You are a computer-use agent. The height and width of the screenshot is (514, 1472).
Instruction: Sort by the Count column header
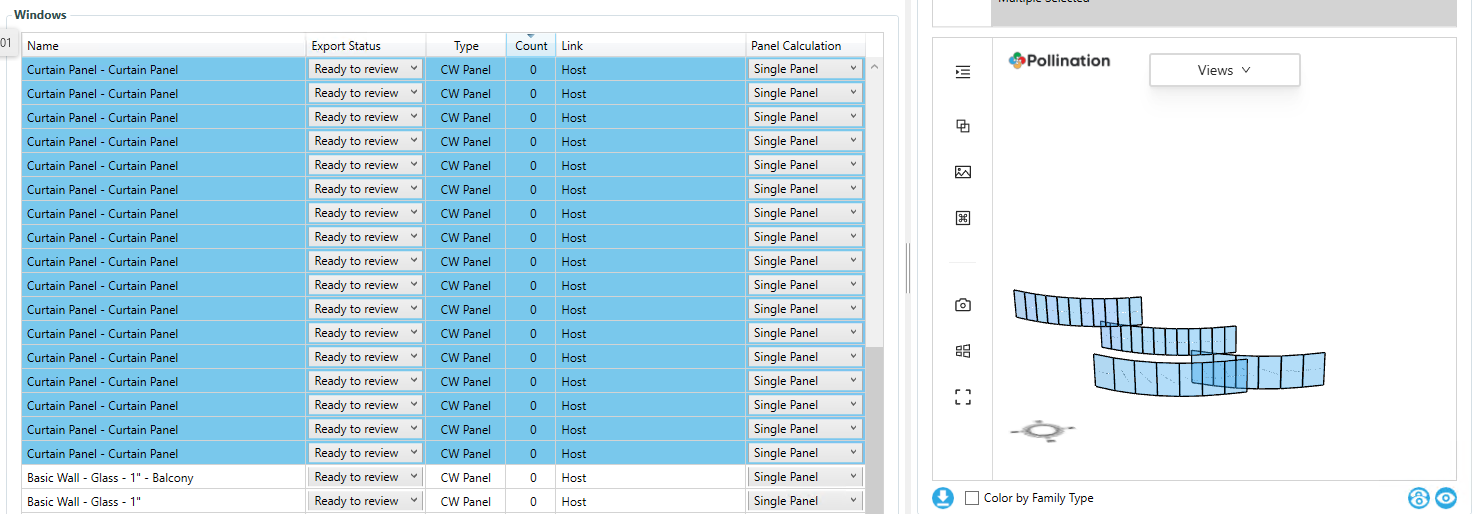click(531, 46)
